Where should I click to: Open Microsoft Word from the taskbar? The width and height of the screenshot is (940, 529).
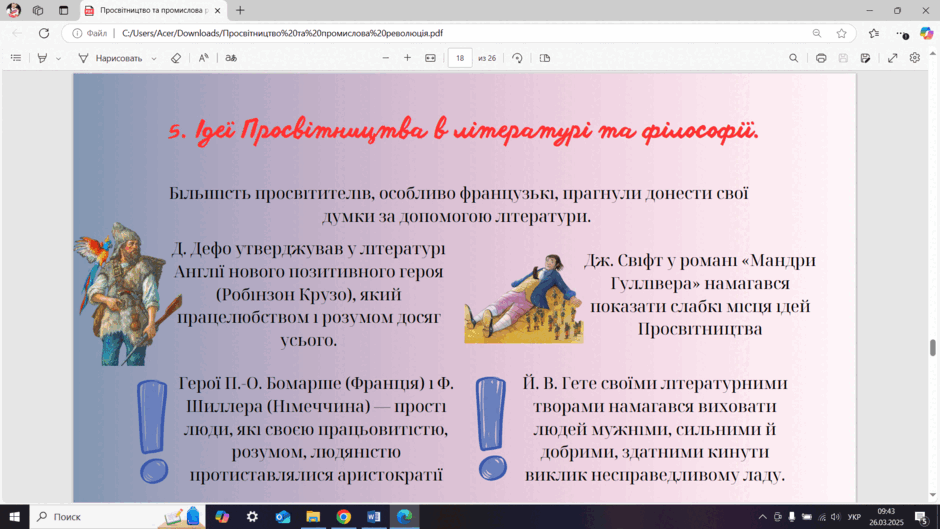[x=373, y=516]
